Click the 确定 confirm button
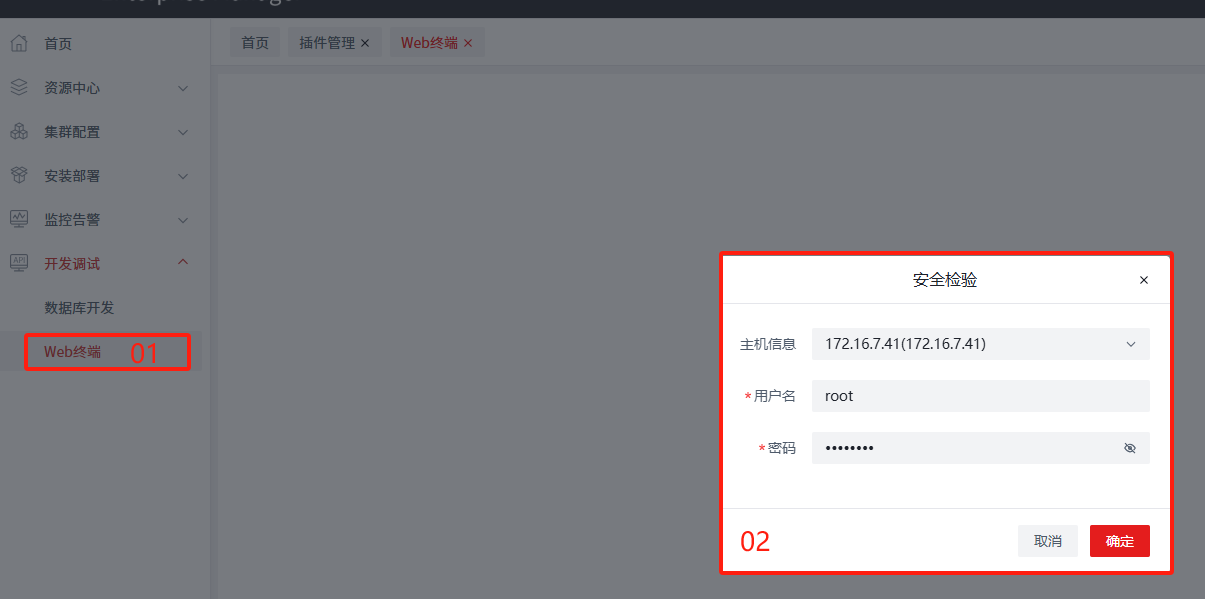 1120,541
